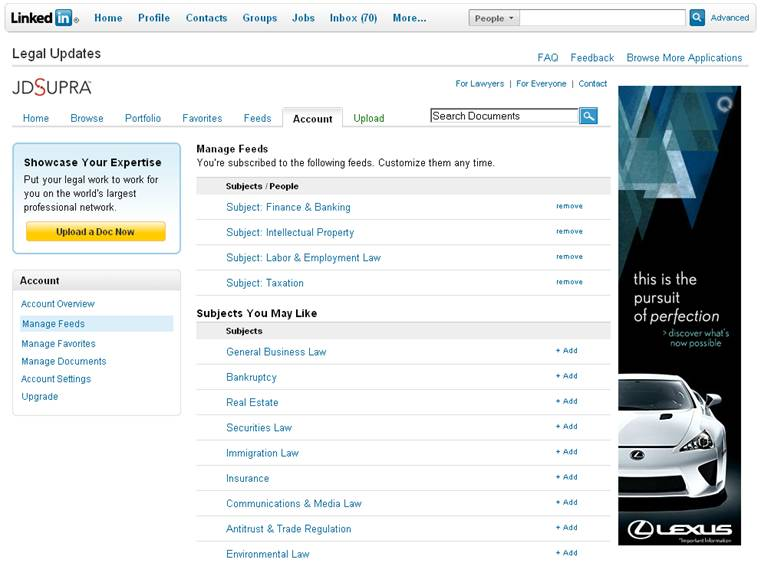Open the FAQ link
Image resolution: width=761 pixels, height=563 pixels.
click(547, 58)
